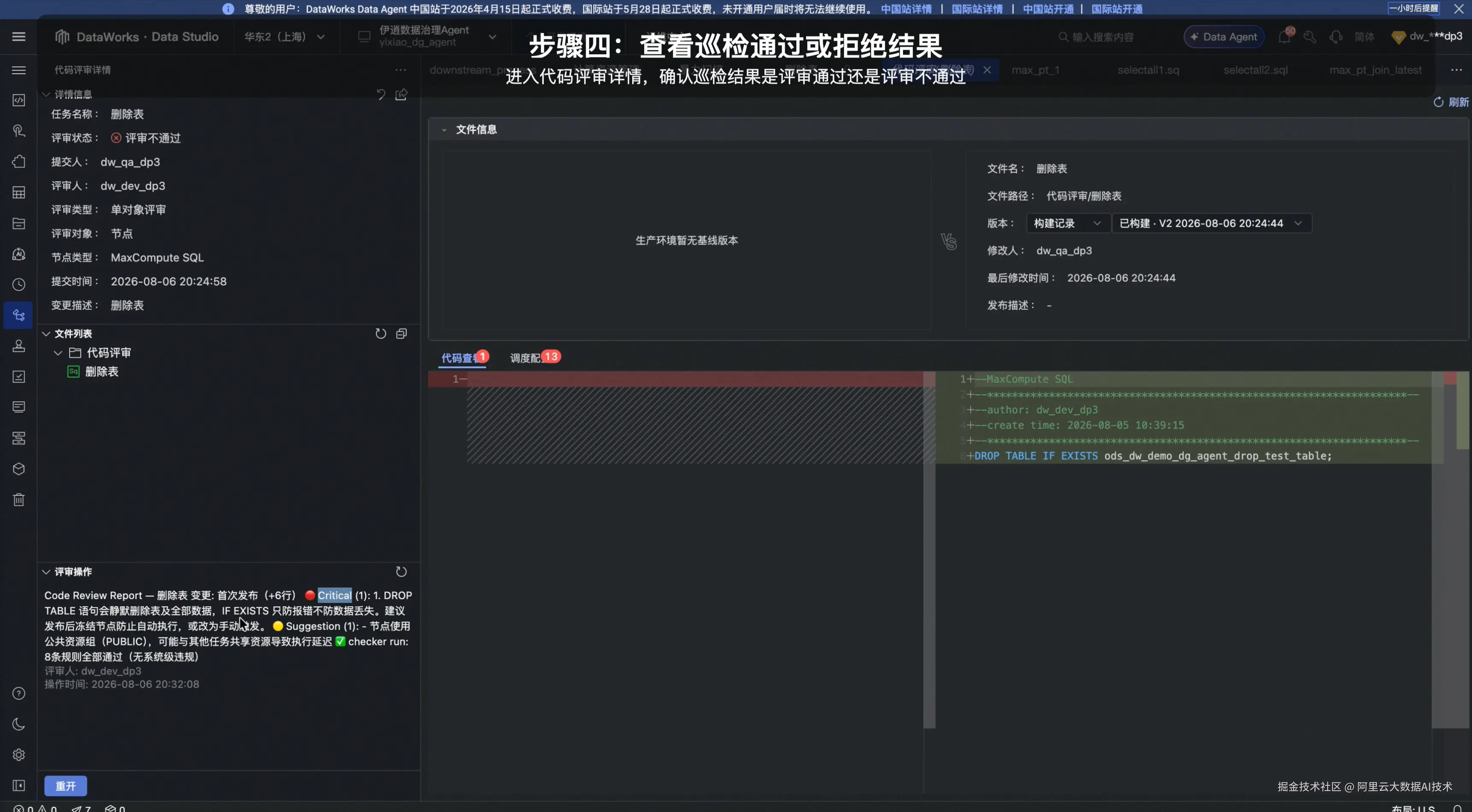Click the 评审不通过 status text
This screenshot has width=1472, height=812.
click(x=152, y=138)
